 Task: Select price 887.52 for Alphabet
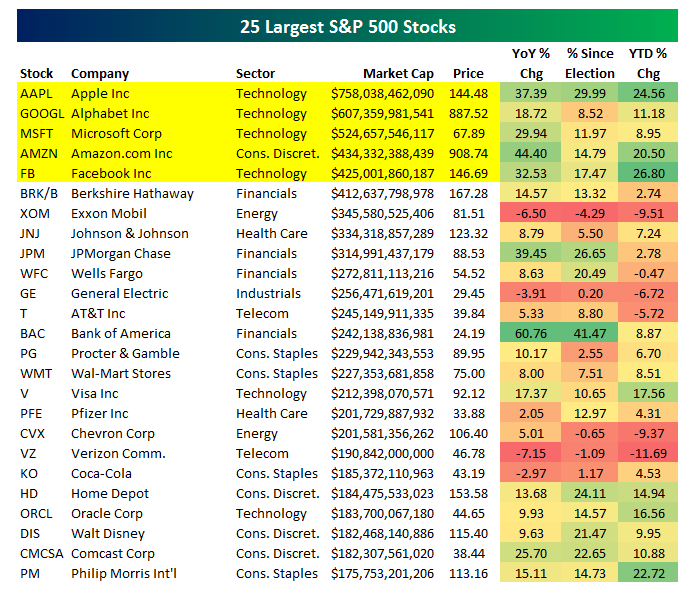click(468, 114)
